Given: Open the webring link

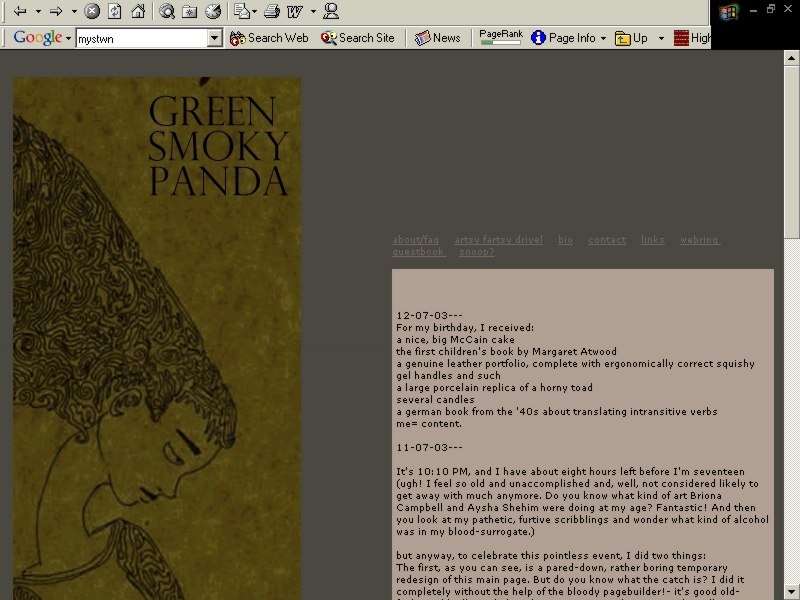Looking at the screenshot, I should click(x=699, y=240).
